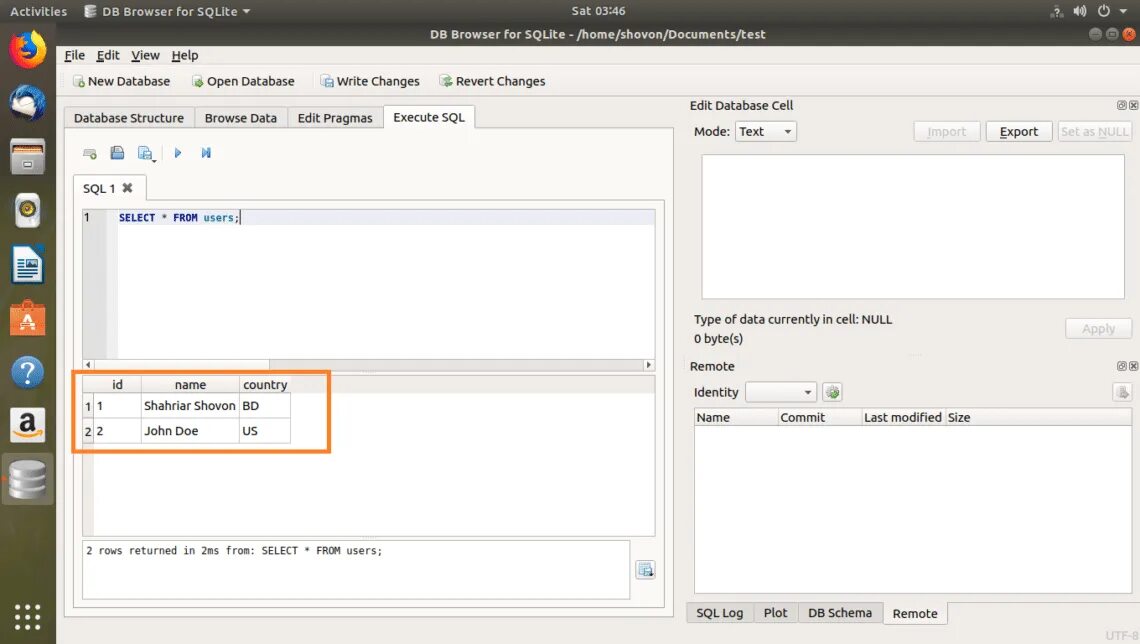Click inside the cell editor text area
The width and height of the screenshot is (1140, 644).
pyautogui.click(x=912, y=227)
